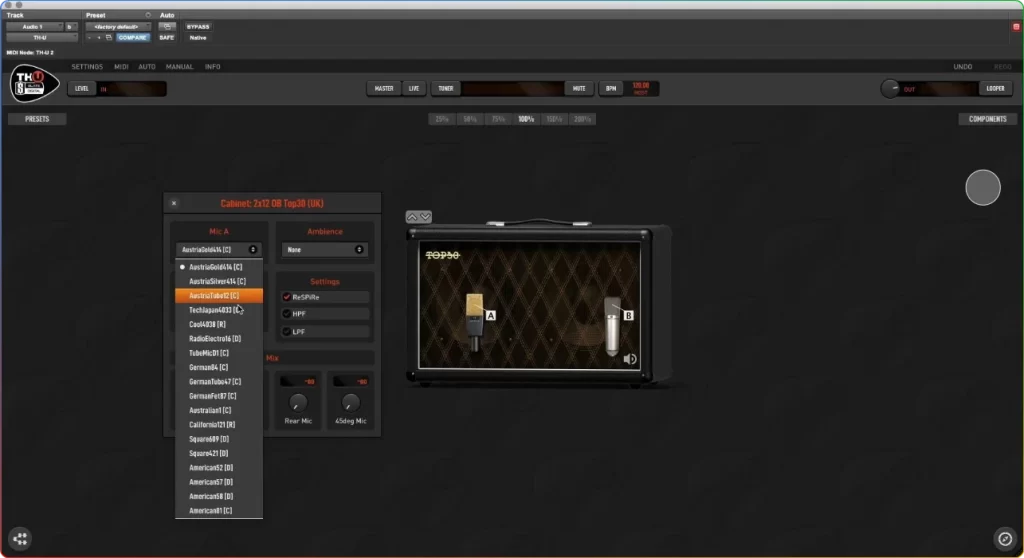Choose GermanTube47 [C] from mic list
1024x558 pixels.
coord(219,382)
